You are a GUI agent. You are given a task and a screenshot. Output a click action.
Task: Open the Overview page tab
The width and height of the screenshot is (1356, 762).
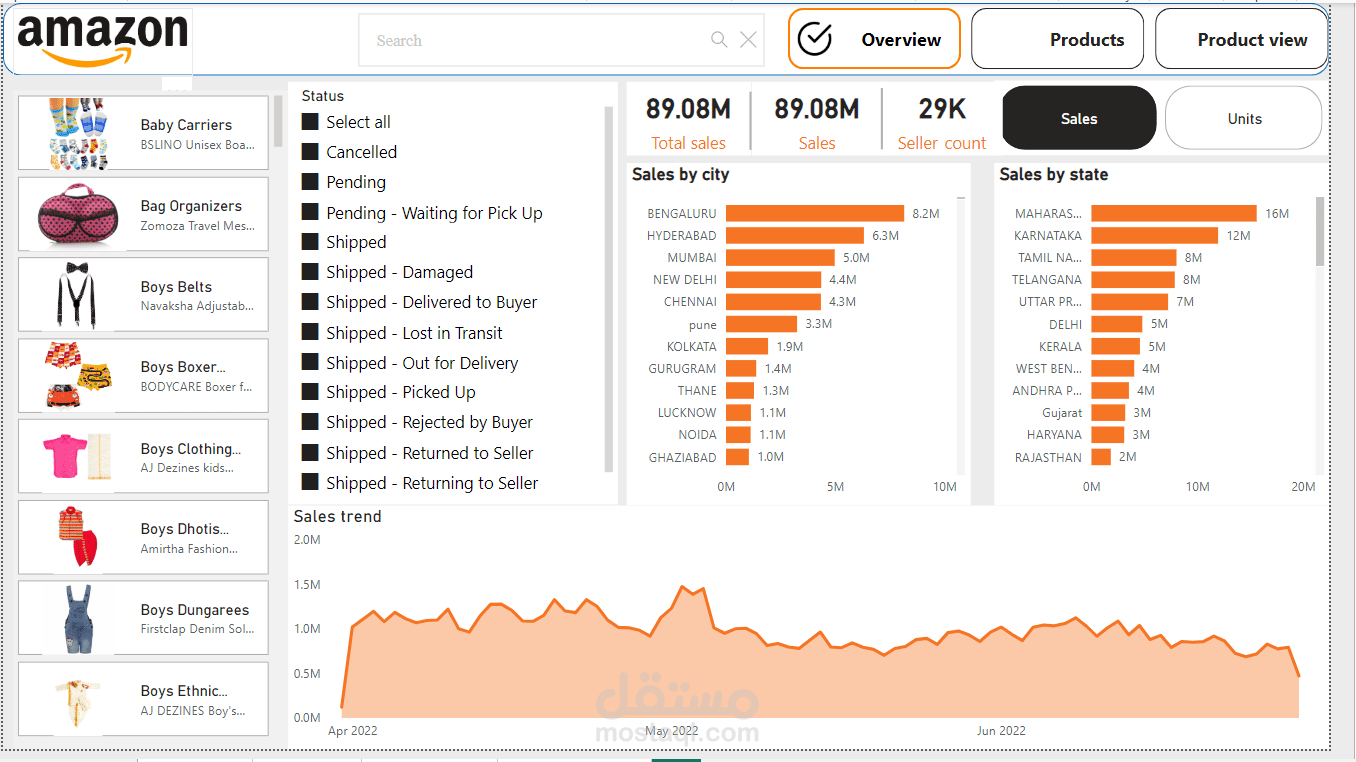(874, 39)
